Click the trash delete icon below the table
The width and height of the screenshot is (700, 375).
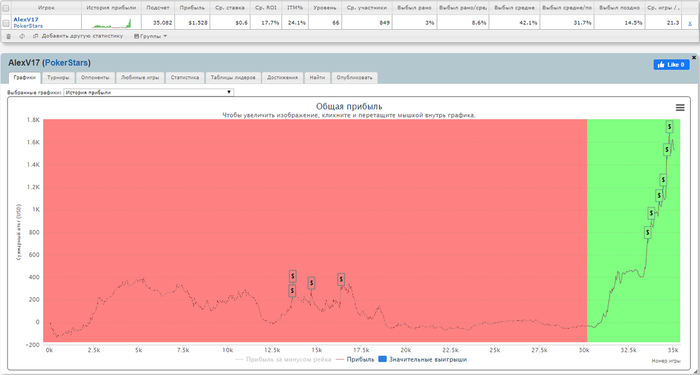[8, 37]
